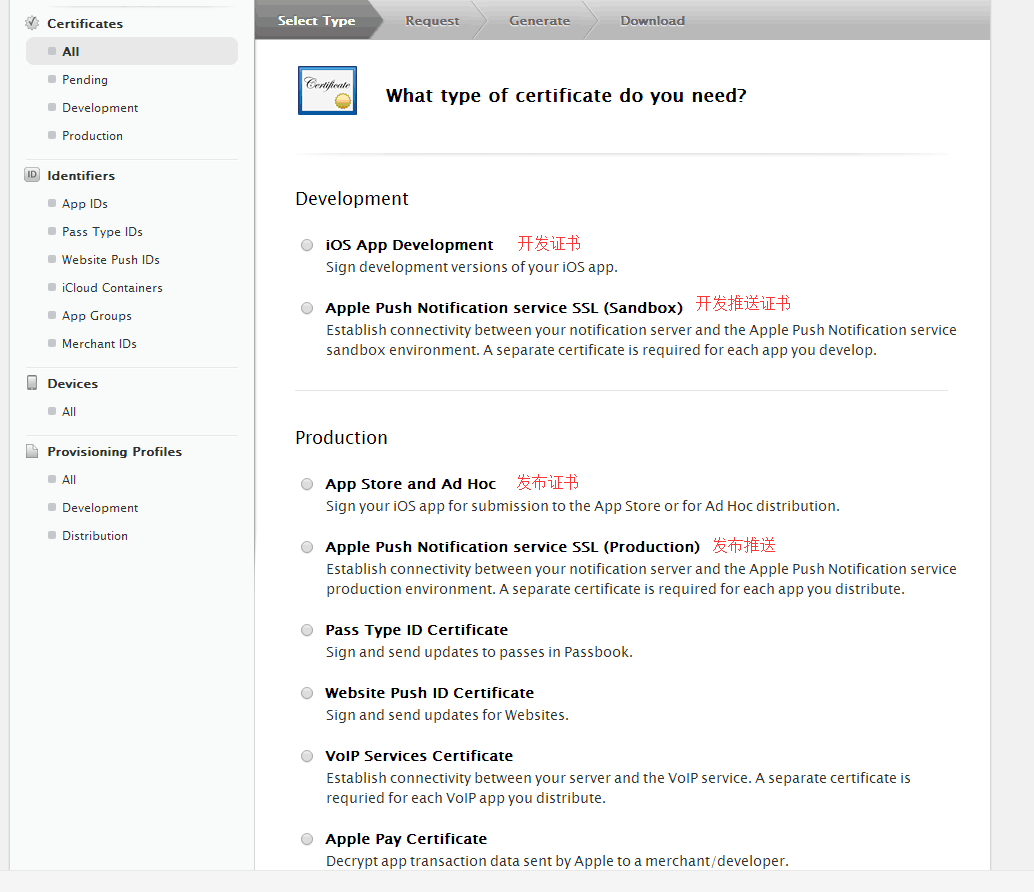The height and width of the screenshot is (892, 1034).
Task: Open App Groups
Action: (x=97, y=316)
